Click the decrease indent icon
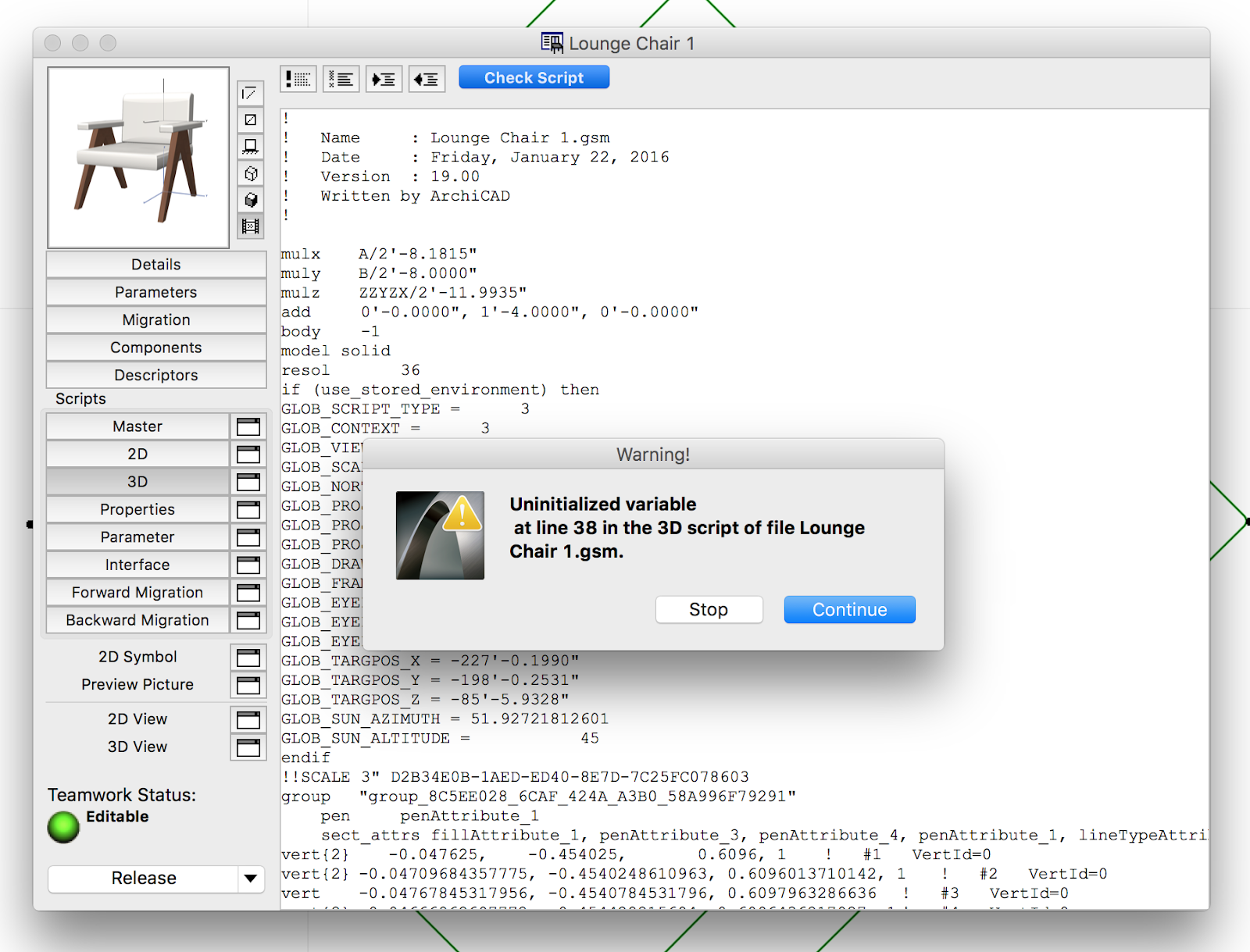Screen dimensions: 1250x952 427,79
